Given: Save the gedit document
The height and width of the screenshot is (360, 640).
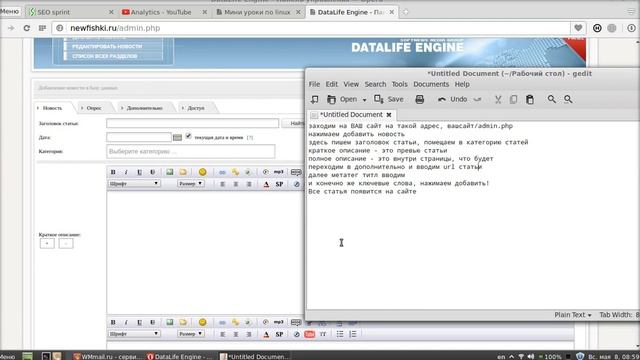Looking at the screenshot, I should tap(389, 99).
